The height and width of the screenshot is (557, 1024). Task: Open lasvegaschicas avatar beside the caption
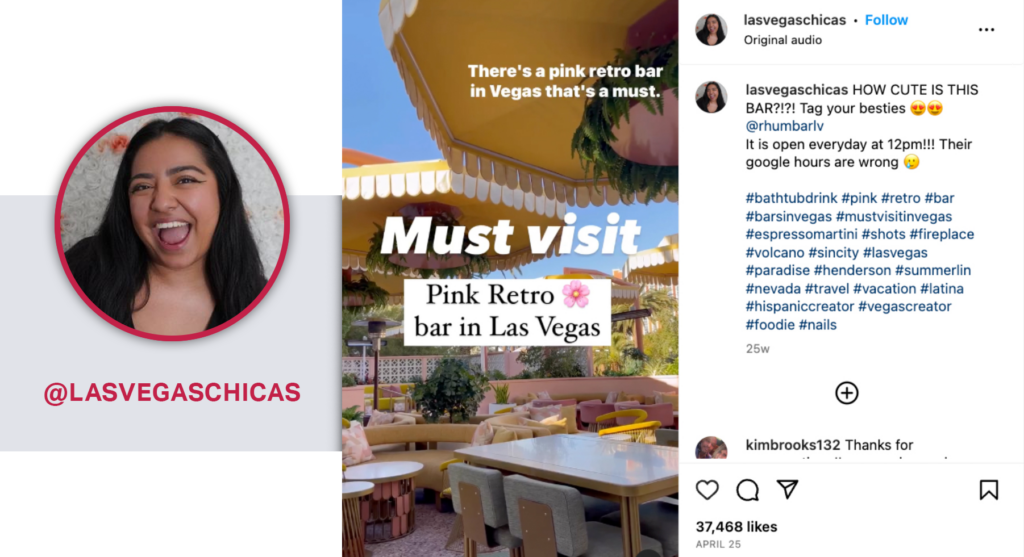(711, 97)
